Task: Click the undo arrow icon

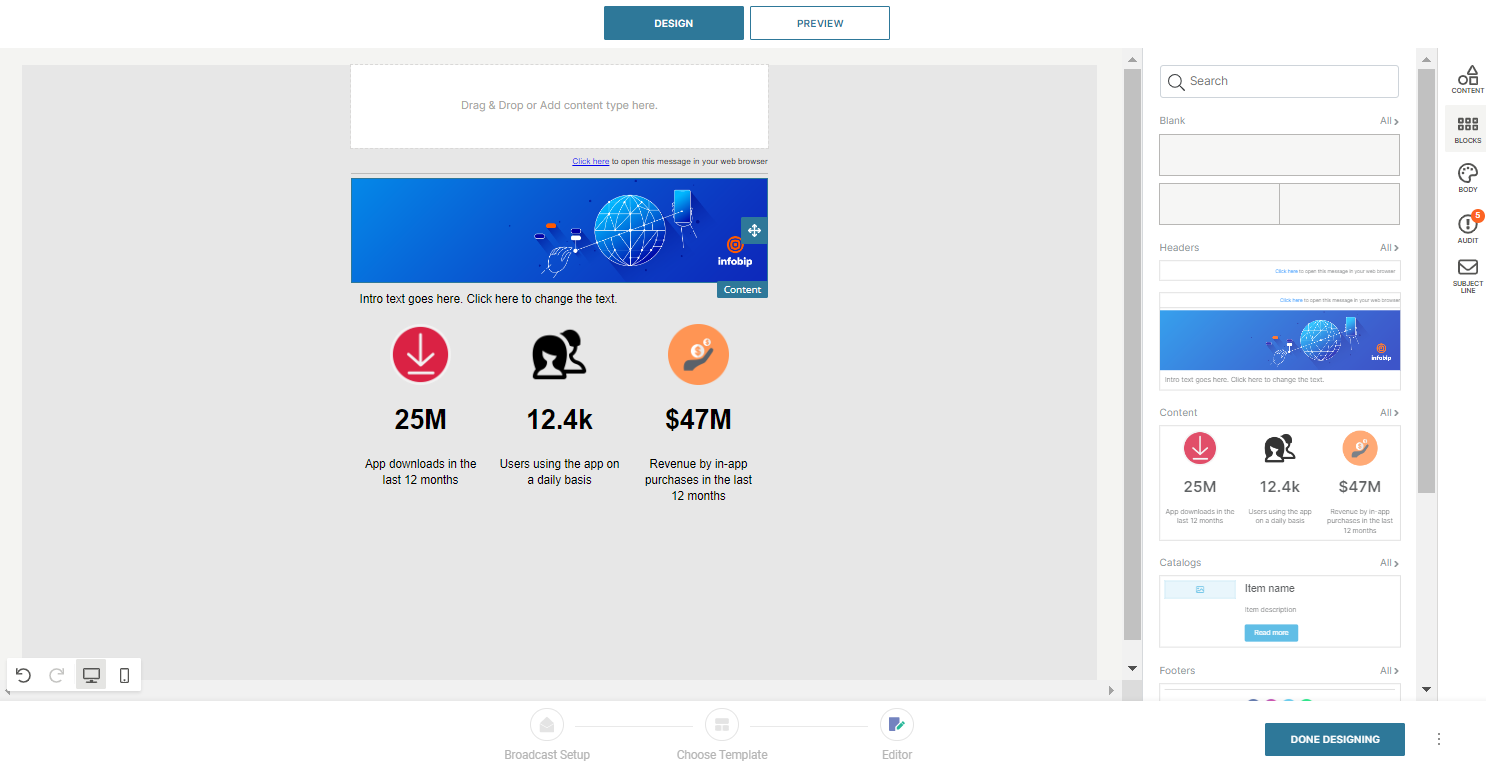Action: [23, 675]
